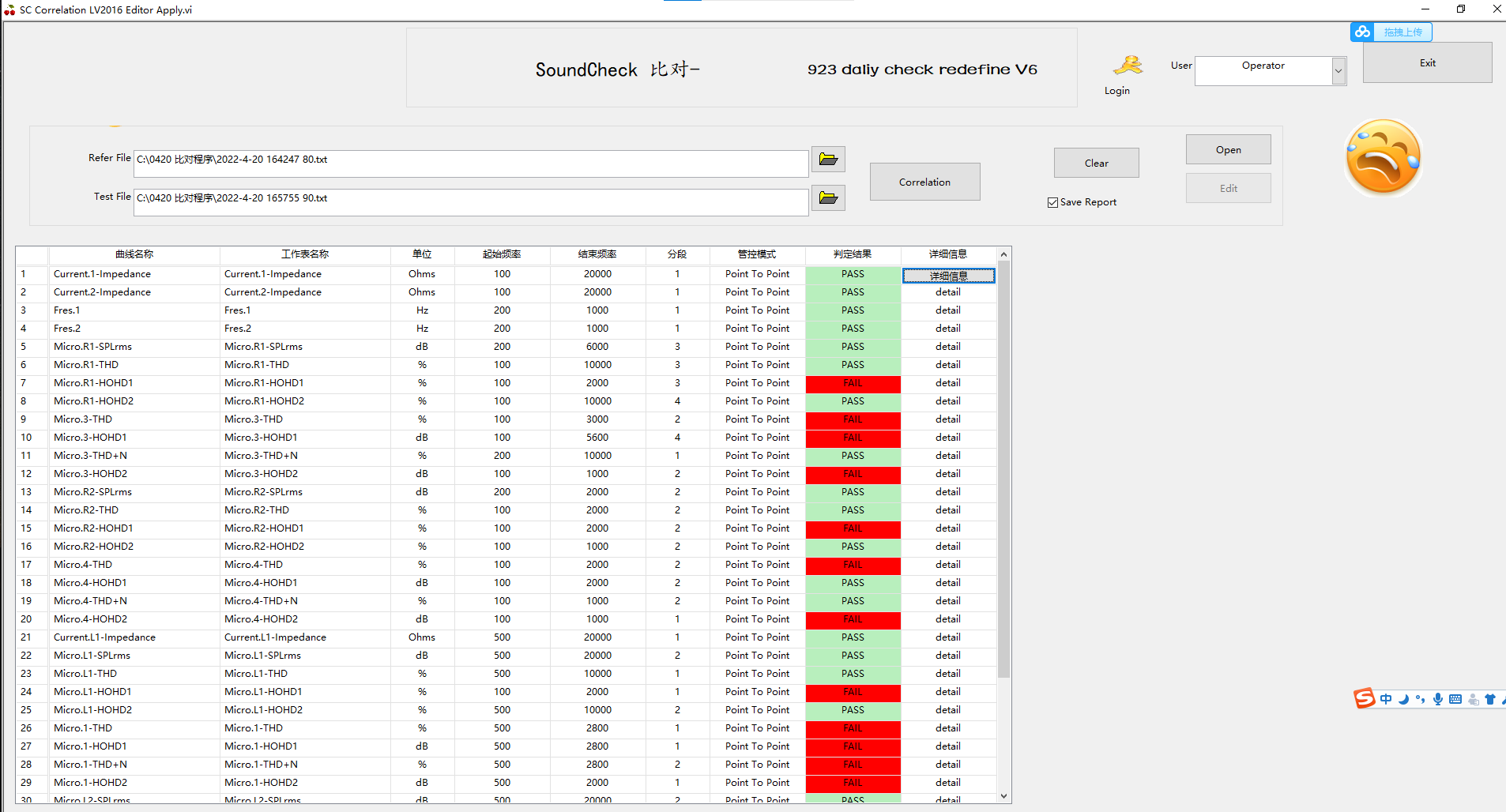Open the skin shirt icon in Sogou toolbar
The width and height of the screenshot is (1506, 812).
click(1490, 699)
